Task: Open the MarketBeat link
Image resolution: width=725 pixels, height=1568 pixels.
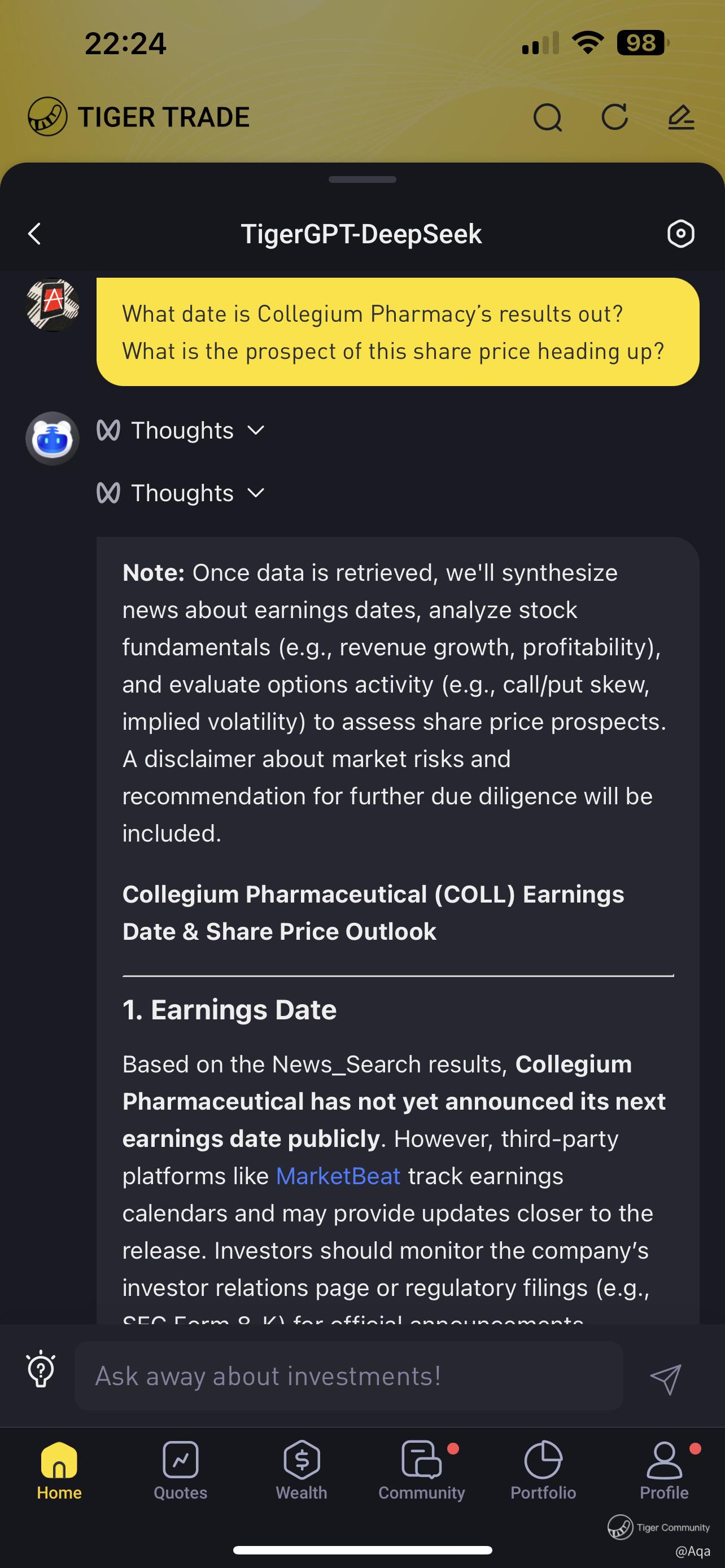Action: tap(338, 1176)
